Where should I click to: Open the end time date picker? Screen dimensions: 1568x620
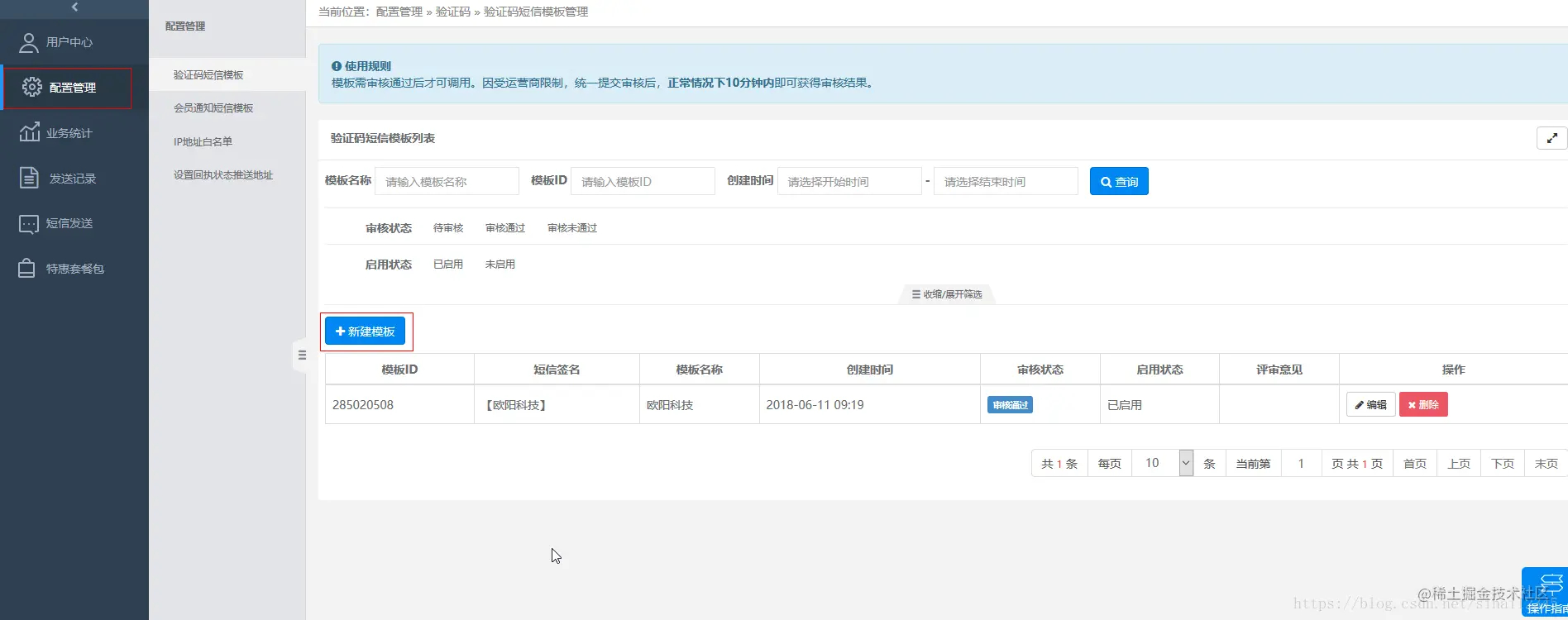1006,181
